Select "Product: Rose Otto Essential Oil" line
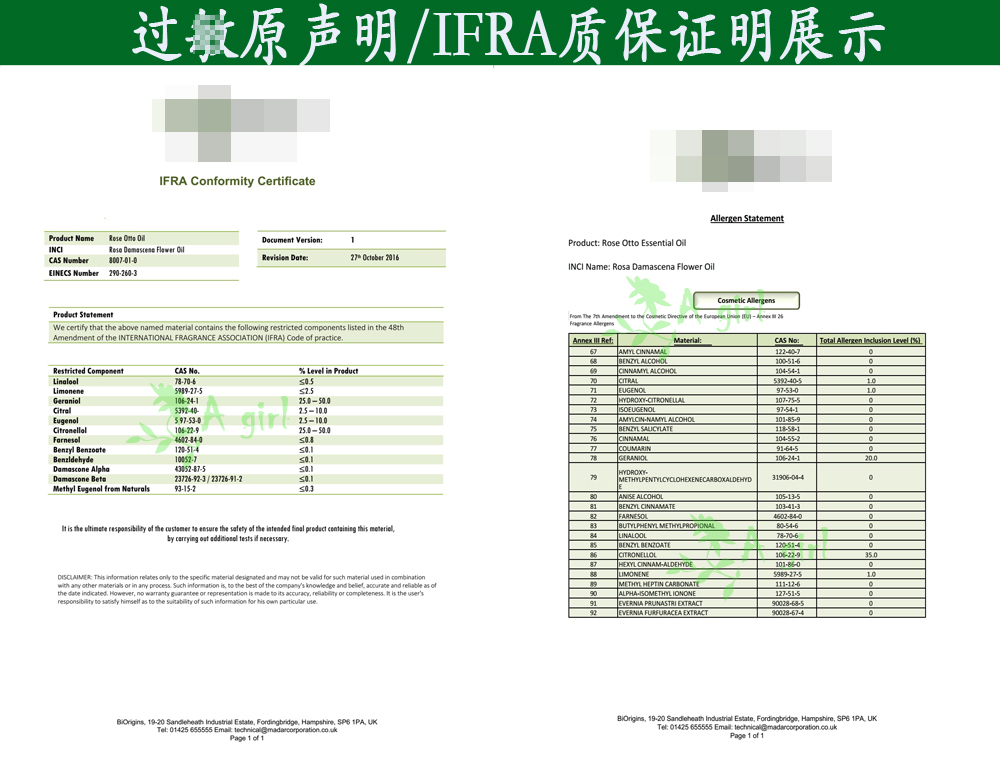 click(x=627, y=243)
